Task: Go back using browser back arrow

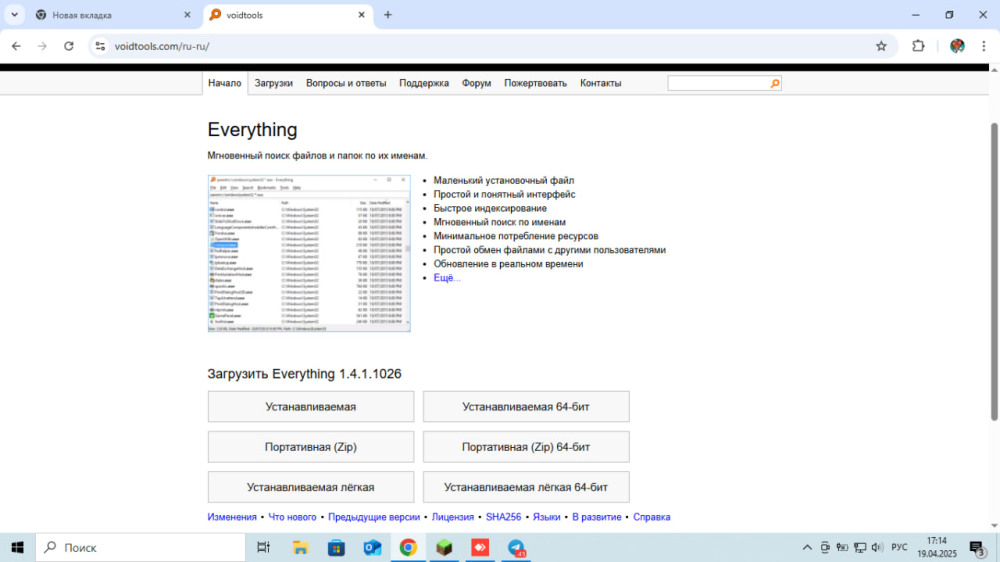Action: tap(16, 46)
